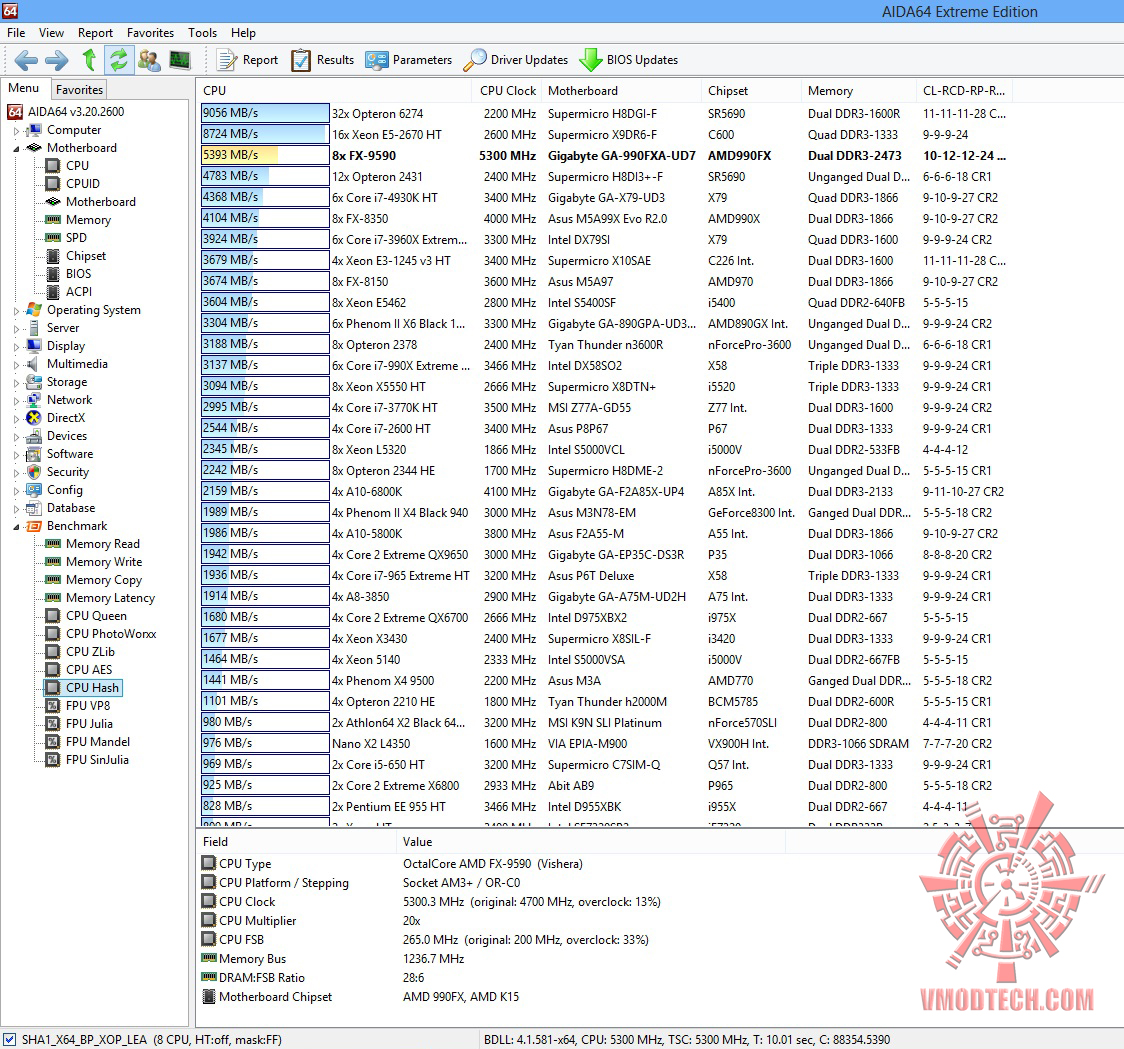Open the FPU Julia benchmark

click(89, 724)
